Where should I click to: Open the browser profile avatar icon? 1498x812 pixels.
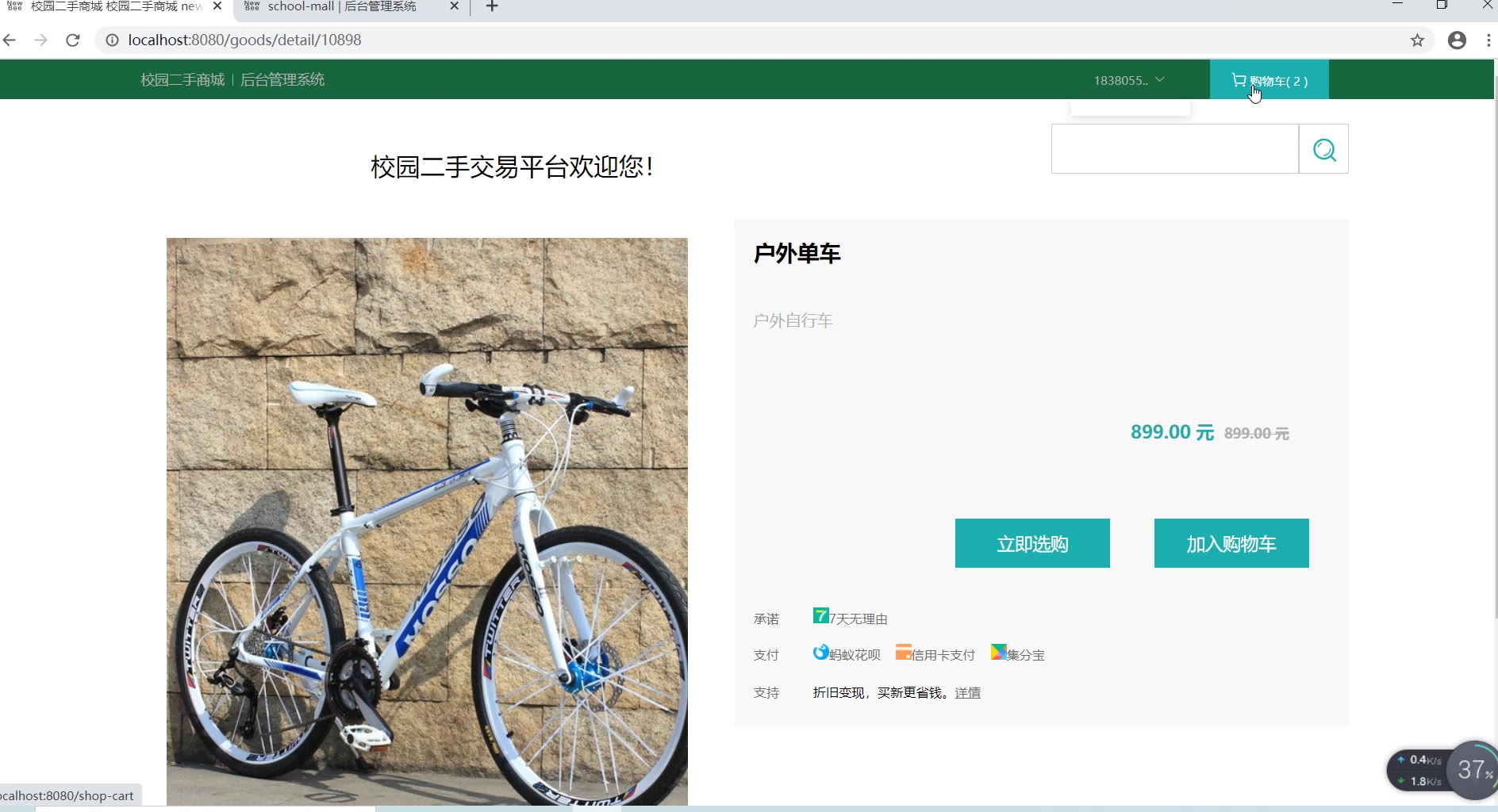(x=1457, y=40)
